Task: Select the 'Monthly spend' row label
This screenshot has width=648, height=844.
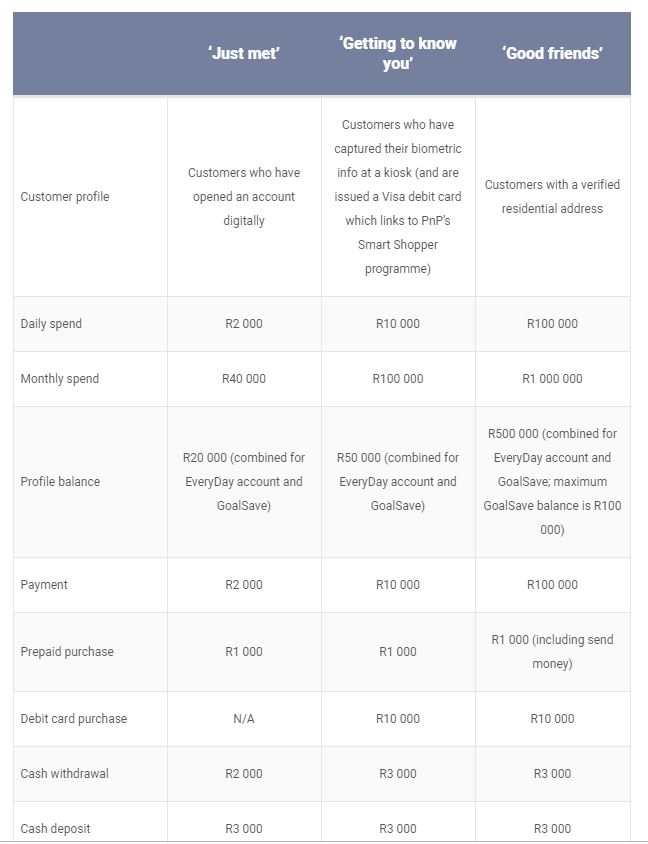Action: coord(59,379)
